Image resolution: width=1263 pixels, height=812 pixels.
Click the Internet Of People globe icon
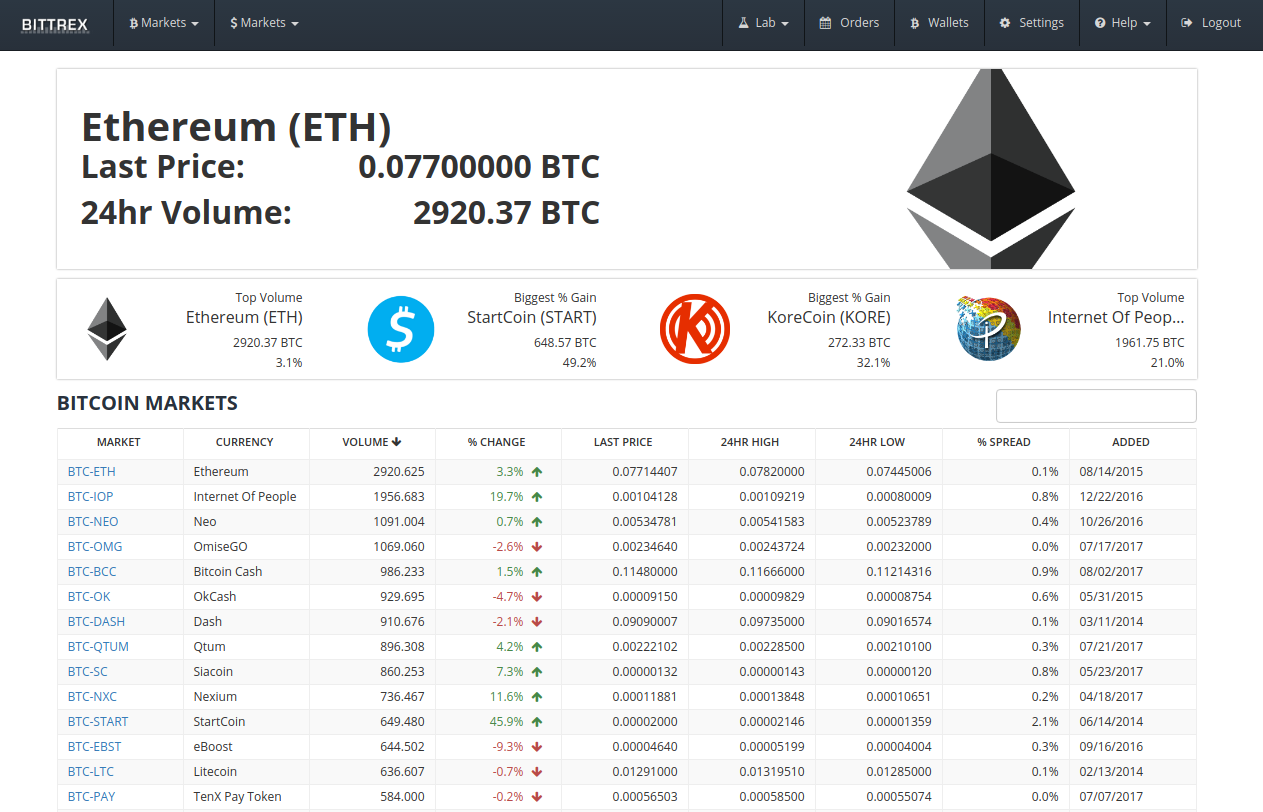coord(988,329)
